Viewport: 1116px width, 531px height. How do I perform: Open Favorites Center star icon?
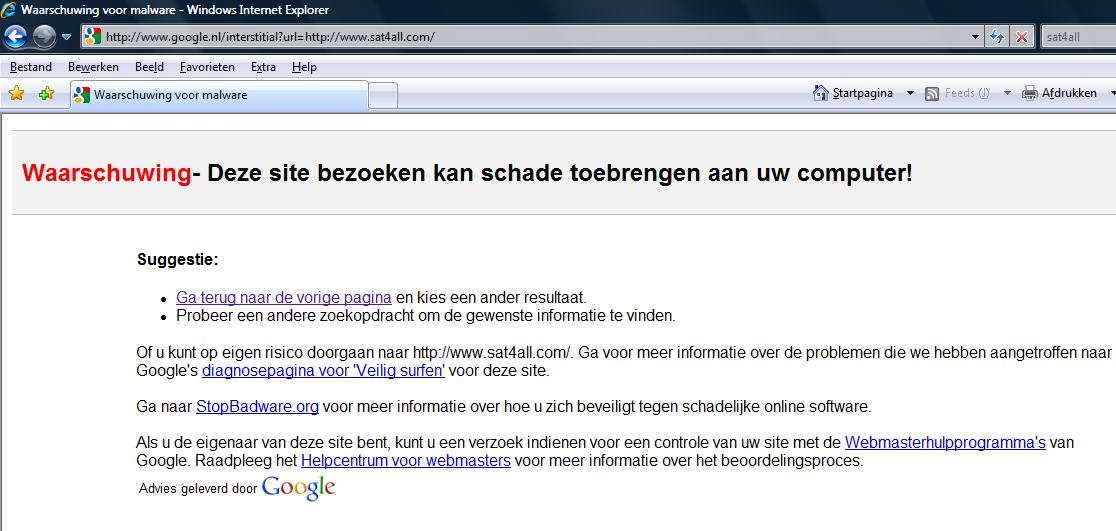point(16,93)
